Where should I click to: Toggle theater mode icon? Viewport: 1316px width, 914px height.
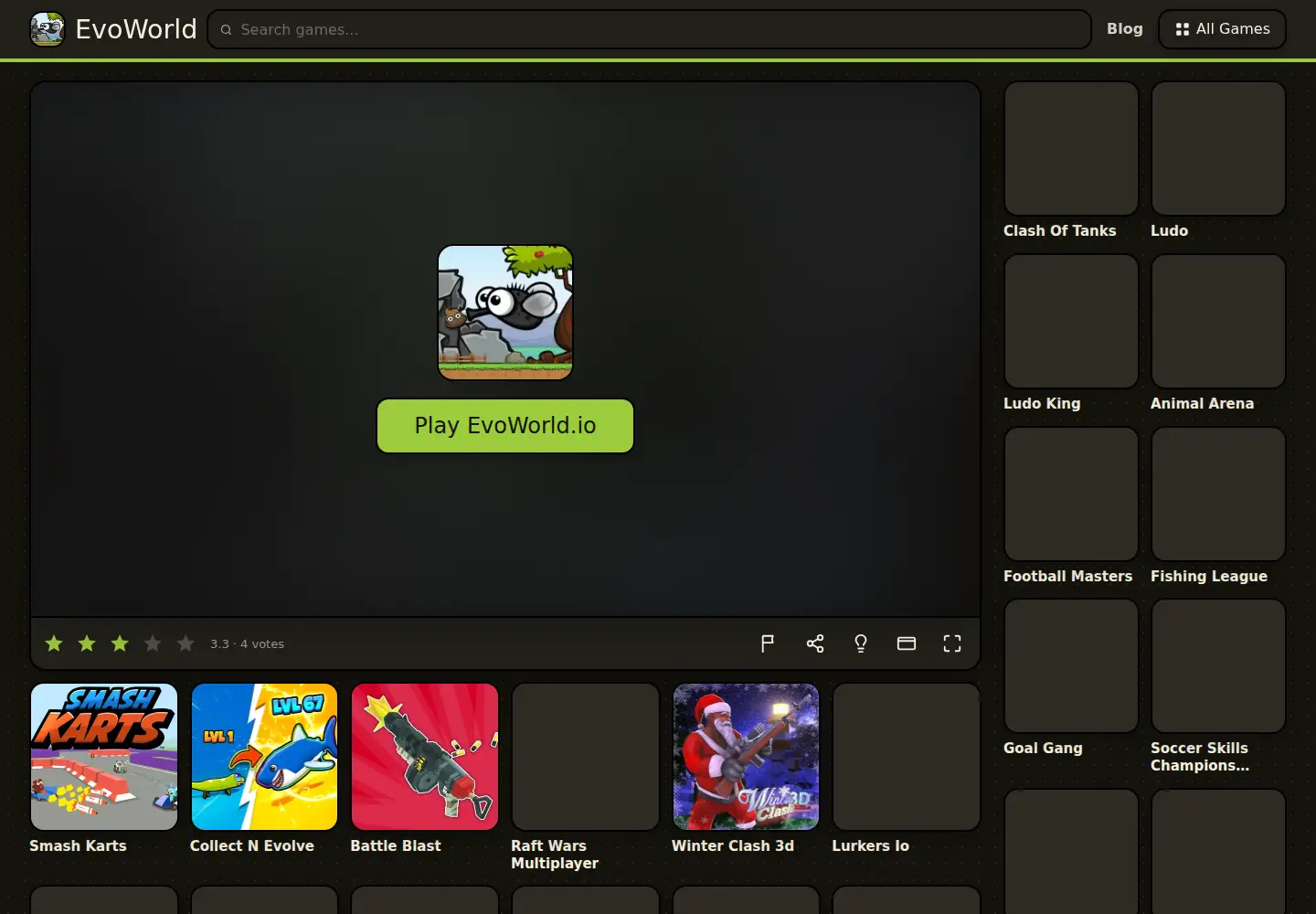tap(907, 643)
